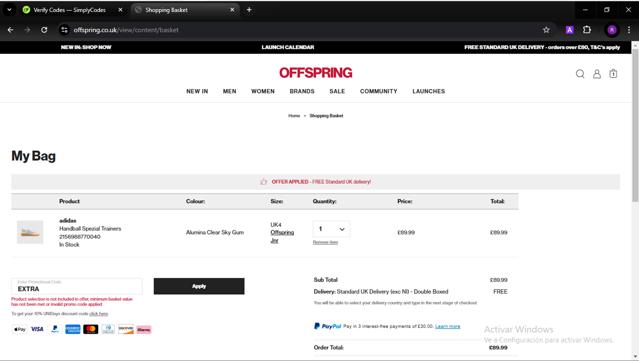
Task: Close the Shopping Basket tab
Action: (x=232, y=10)
